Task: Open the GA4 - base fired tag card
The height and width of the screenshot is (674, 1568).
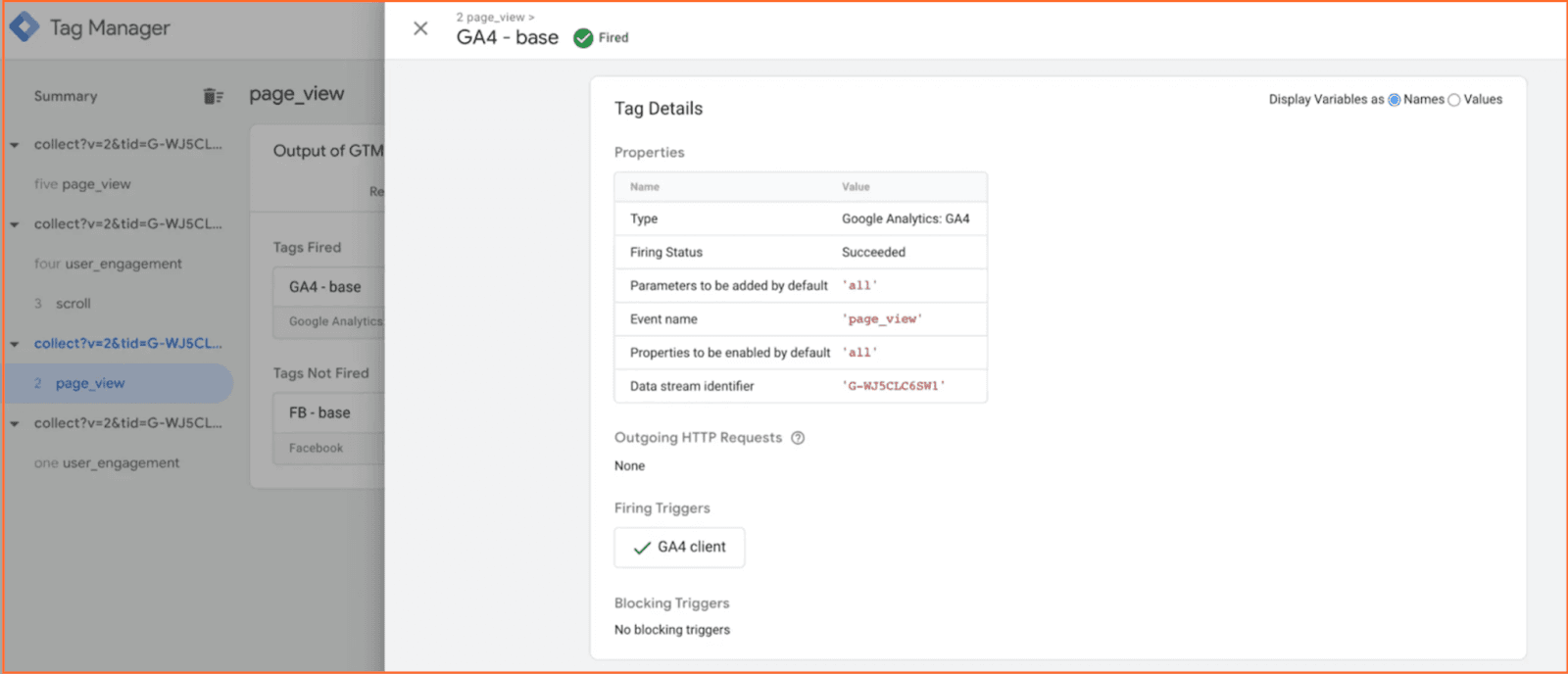Action: (328, 303)
